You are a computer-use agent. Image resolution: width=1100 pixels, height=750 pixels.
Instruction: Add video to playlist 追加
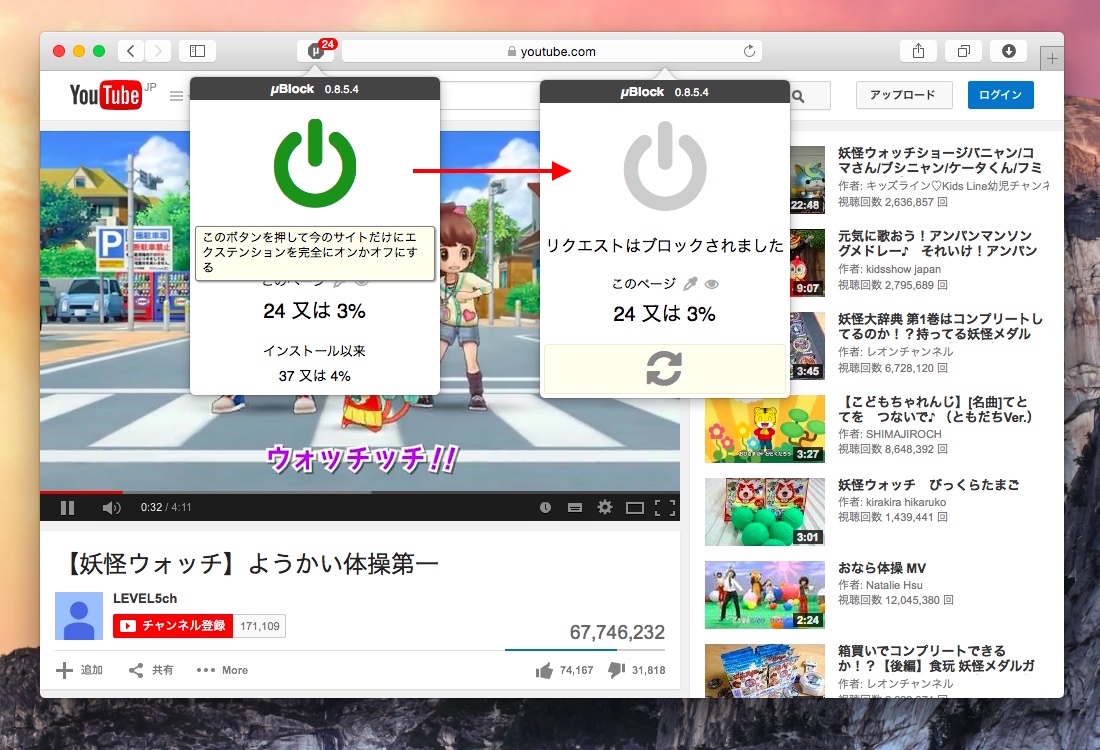(79, 670)
